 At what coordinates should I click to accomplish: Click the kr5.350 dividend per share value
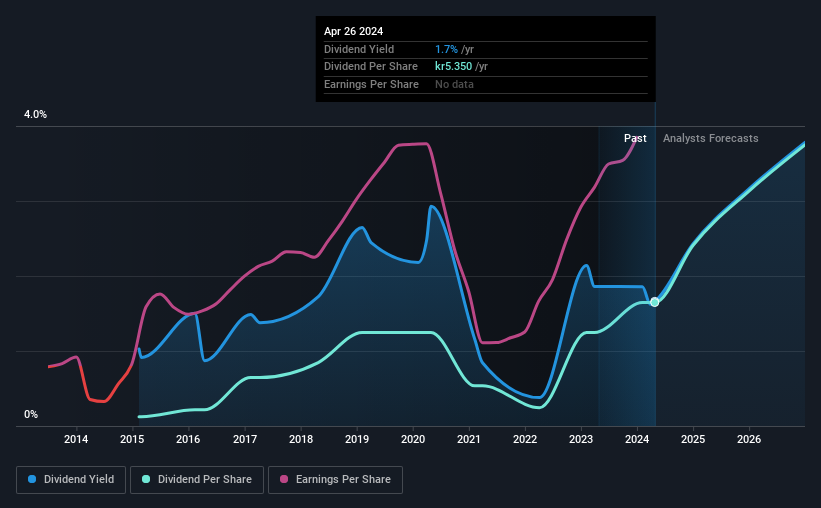453,67
